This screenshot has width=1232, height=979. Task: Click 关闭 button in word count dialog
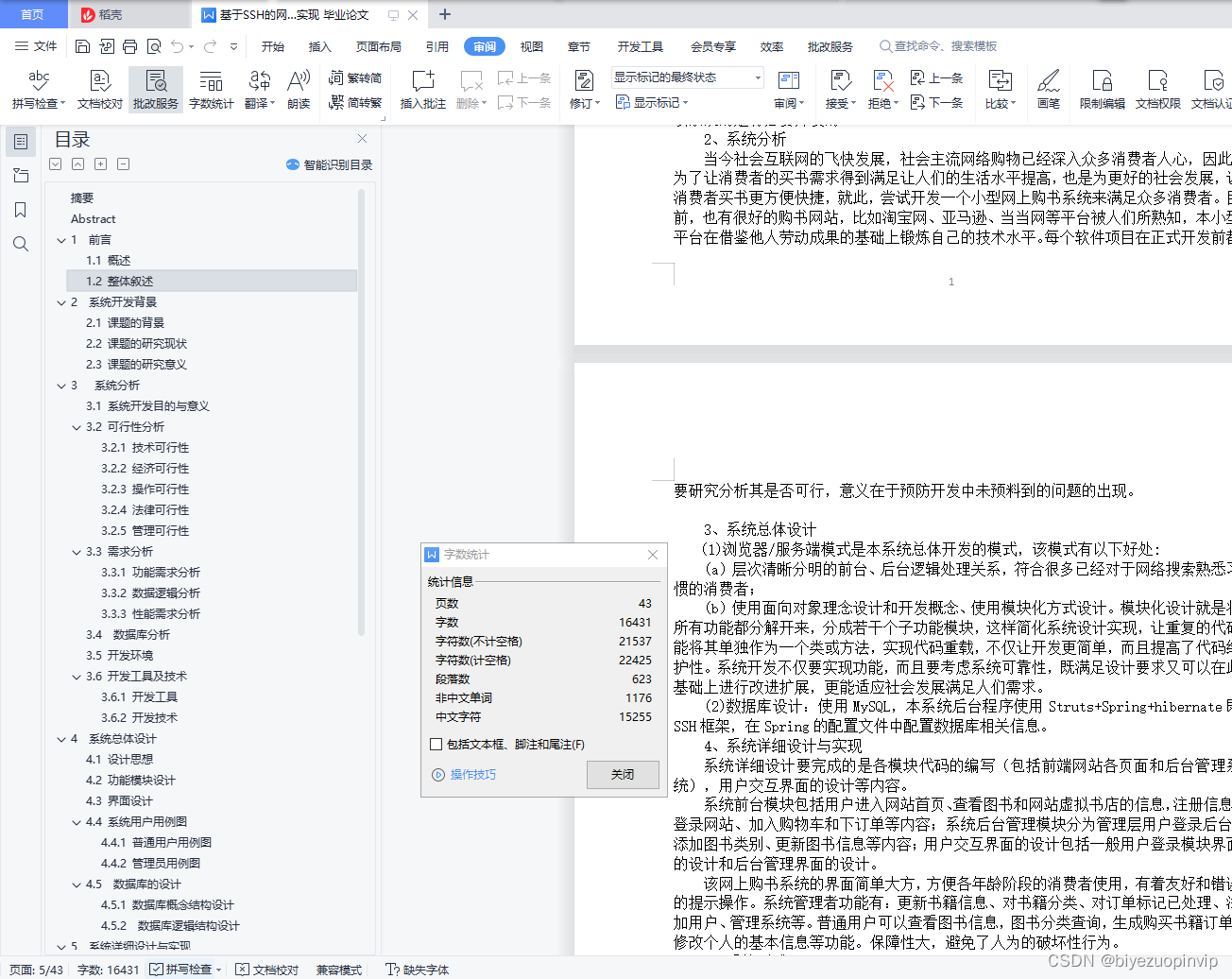(623, 775)
